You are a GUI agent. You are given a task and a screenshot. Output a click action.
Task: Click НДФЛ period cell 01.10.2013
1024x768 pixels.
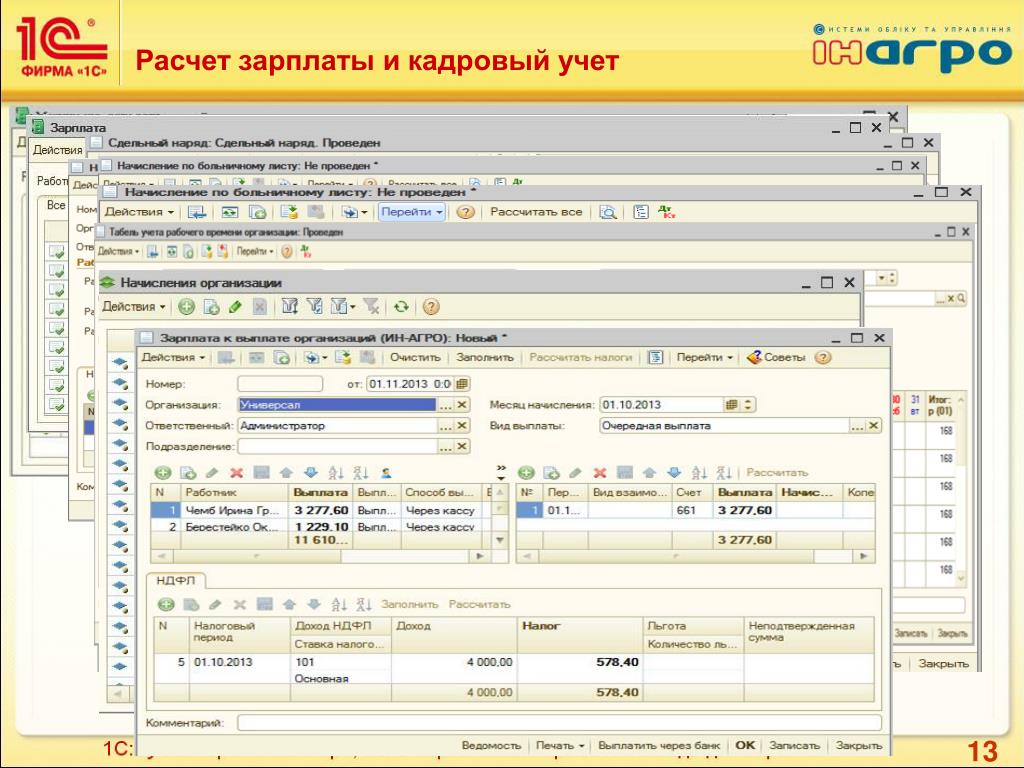pos(240,662)
